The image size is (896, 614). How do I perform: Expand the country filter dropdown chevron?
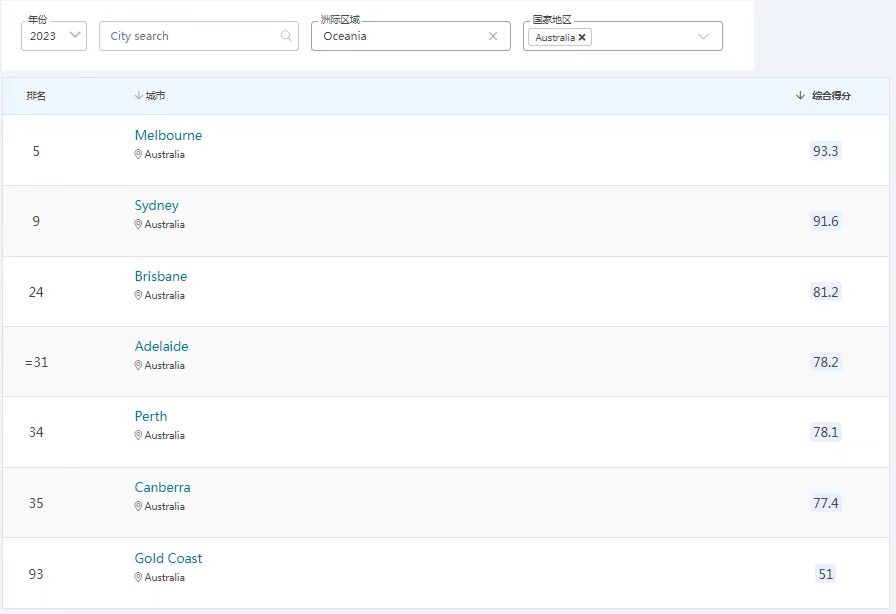click(x=703, y=37)
